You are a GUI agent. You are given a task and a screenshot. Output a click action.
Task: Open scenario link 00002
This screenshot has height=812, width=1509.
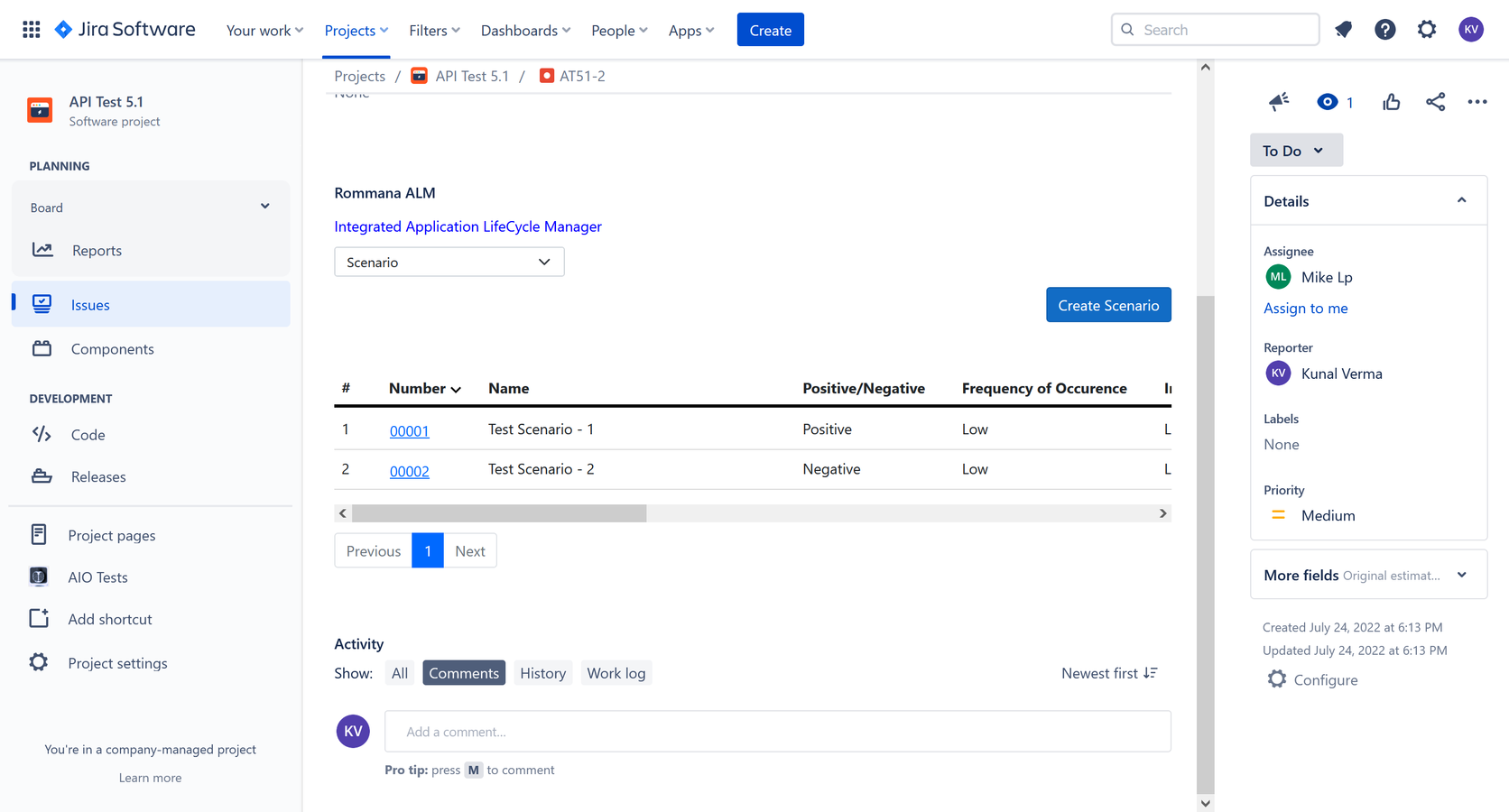409,470
